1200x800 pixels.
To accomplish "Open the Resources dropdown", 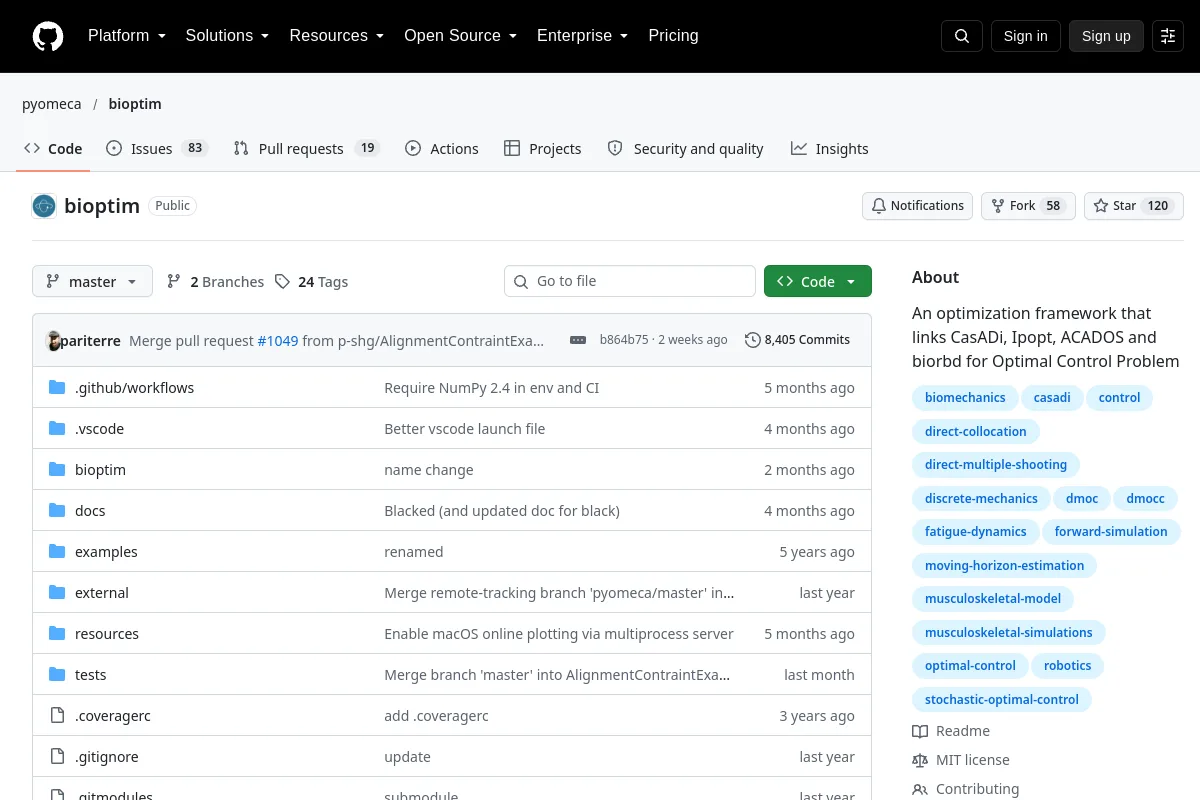I will coord(337,35).
